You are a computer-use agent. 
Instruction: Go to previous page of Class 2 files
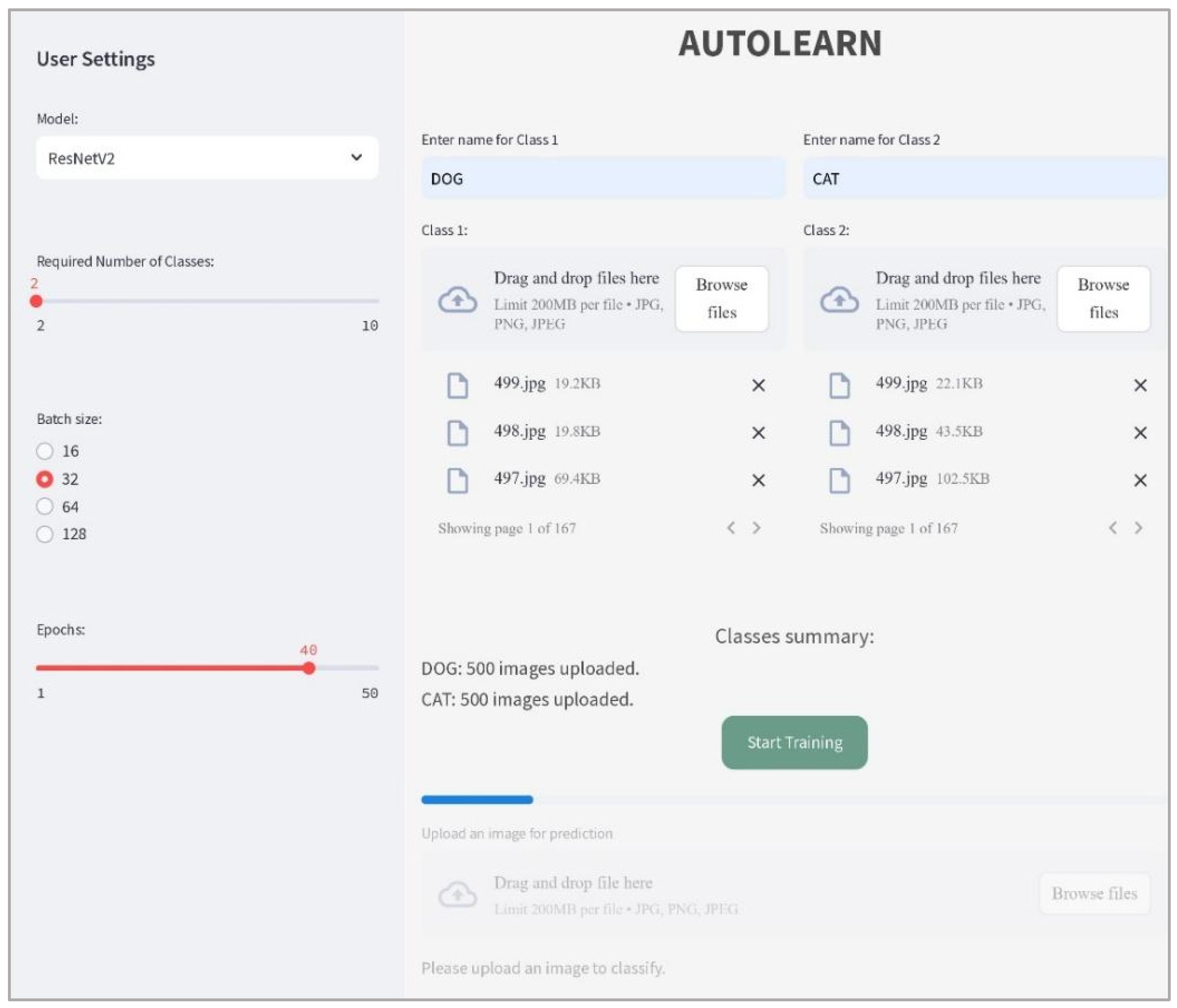tap(1113, 528)
